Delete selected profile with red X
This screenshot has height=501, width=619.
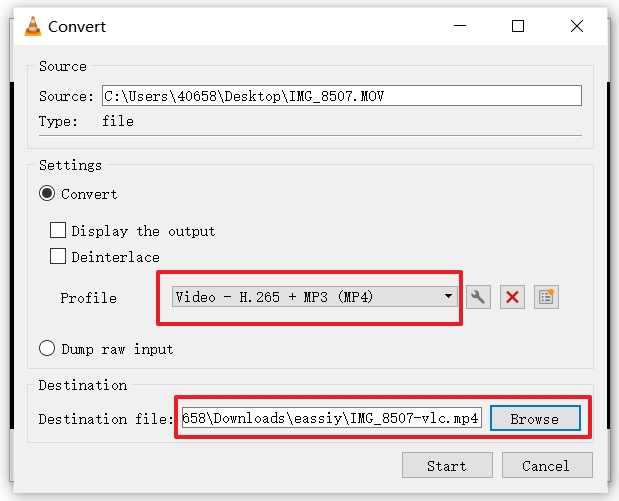pyautogui.click(x=512, y=297)
